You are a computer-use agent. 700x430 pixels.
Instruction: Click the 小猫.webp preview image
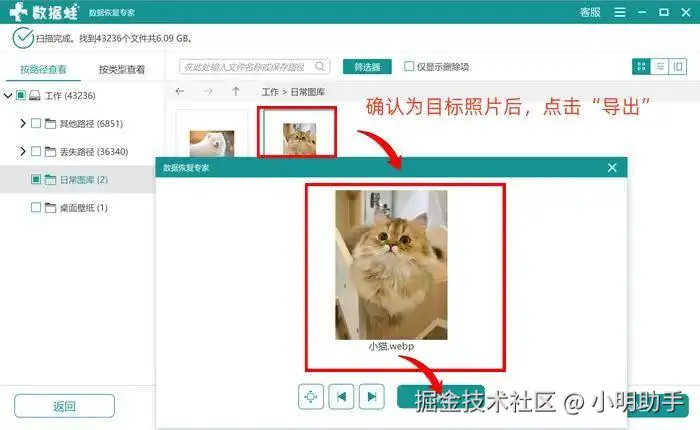pyautogui.click(x=391, y=265)
